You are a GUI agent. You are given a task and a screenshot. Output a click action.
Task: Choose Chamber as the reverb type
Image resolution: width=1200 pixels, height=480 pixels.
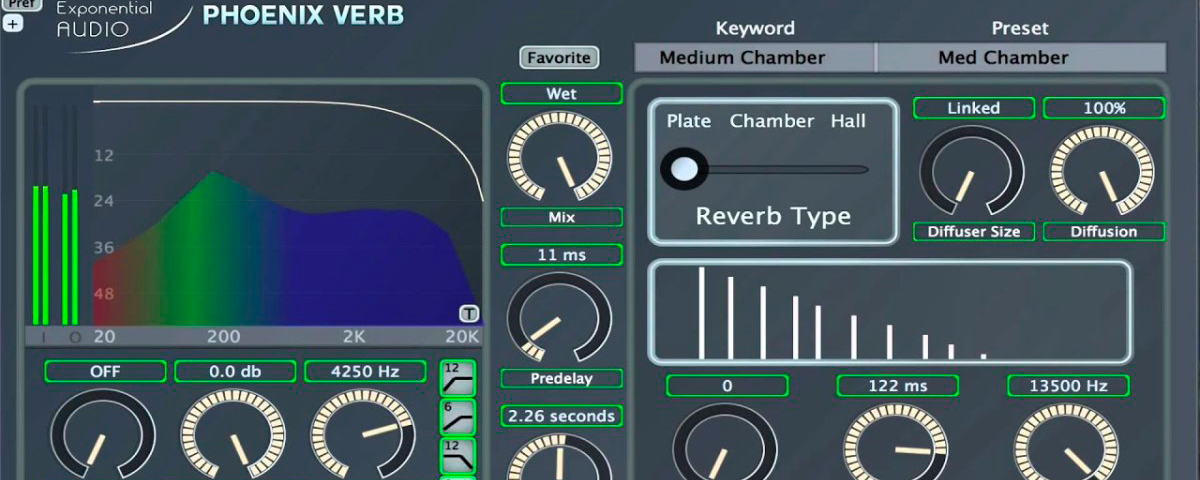[x=772, y=121]
